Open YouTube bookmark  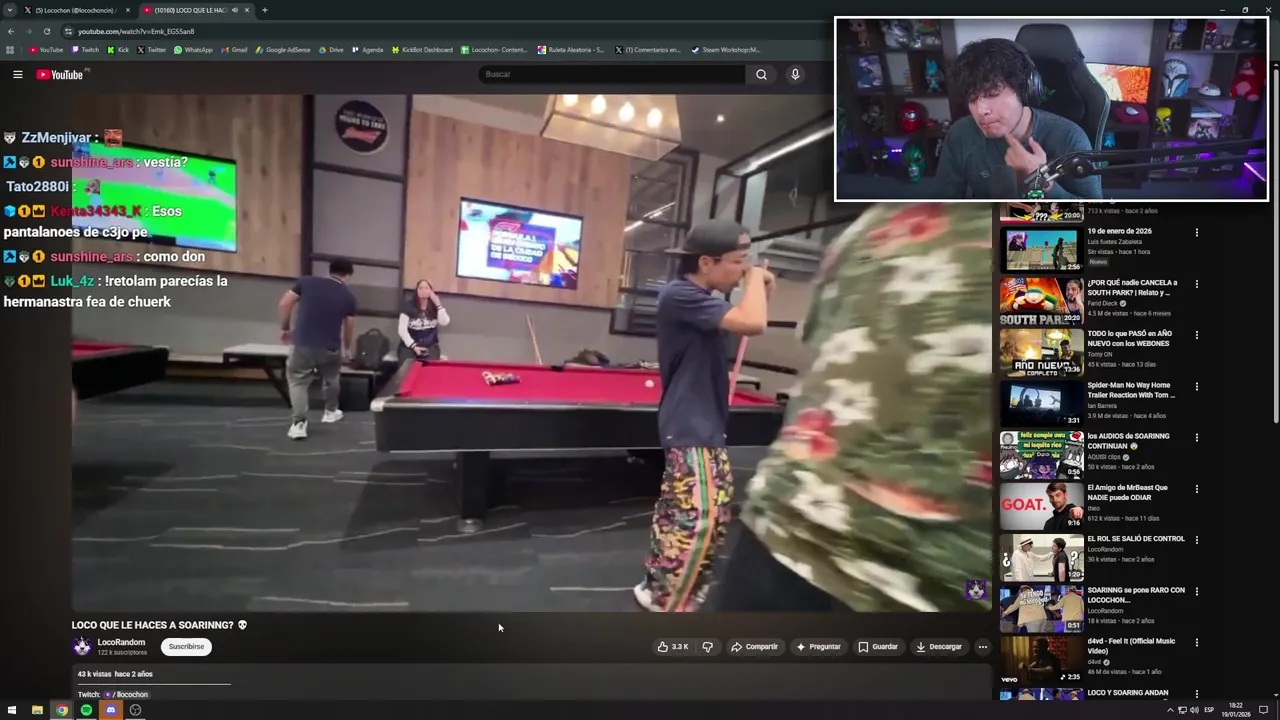click(x=46, y=50)
